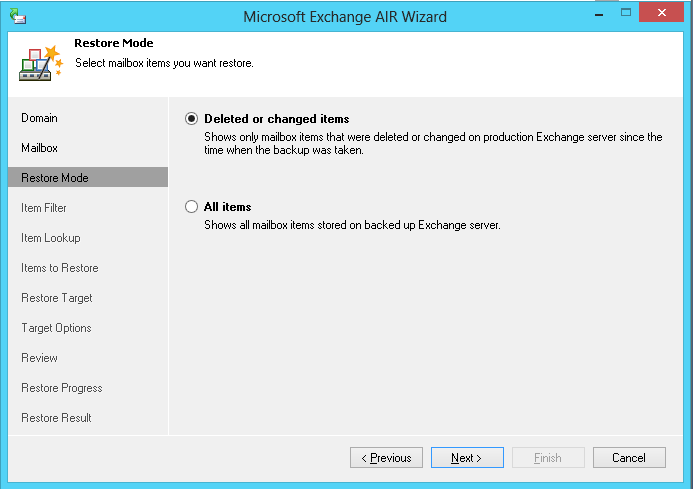Open the Review step
The image size is (693, 489).
[x=39, y=358]
